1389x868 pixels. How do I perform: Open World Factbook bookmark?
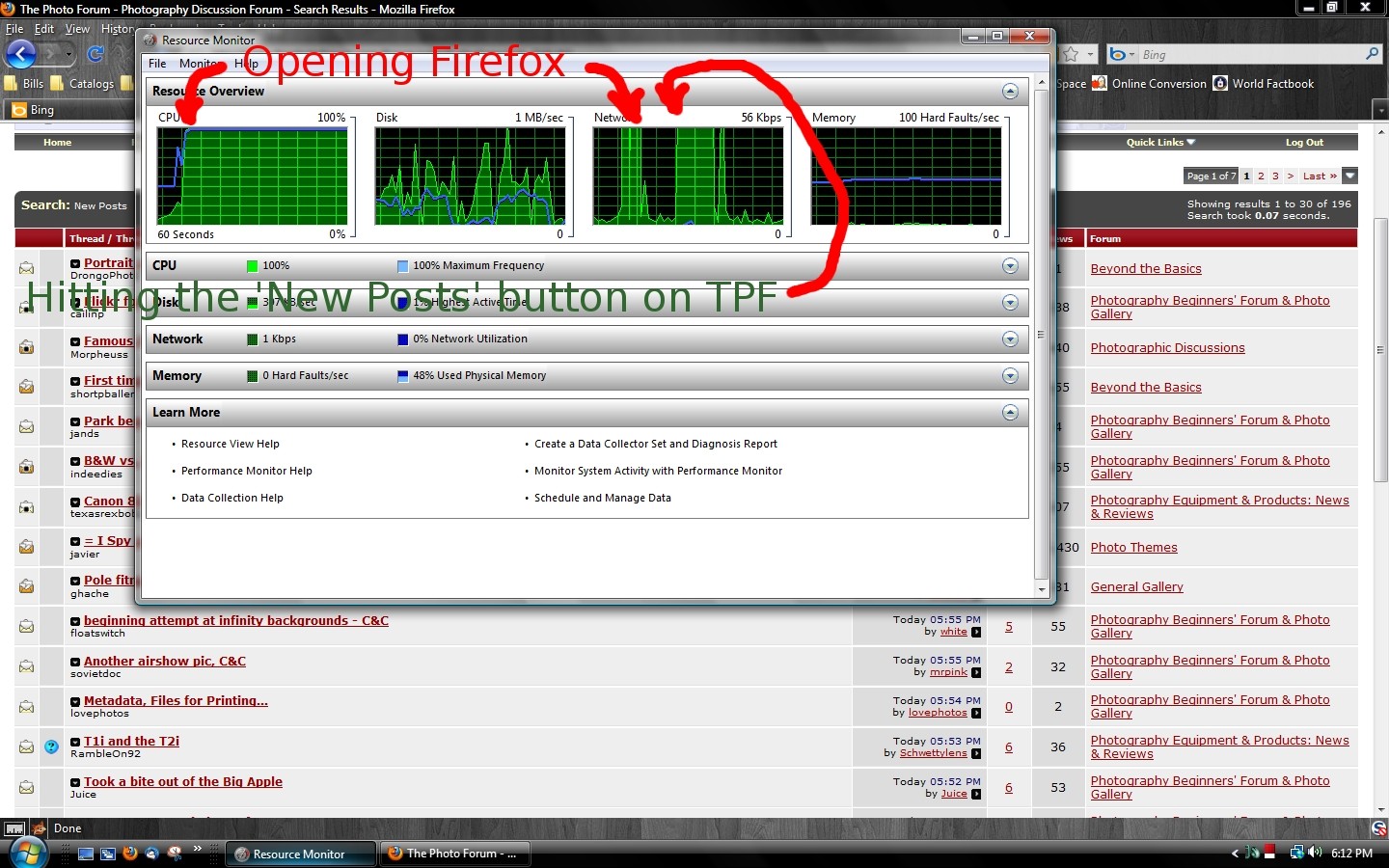coord(1264,84)
